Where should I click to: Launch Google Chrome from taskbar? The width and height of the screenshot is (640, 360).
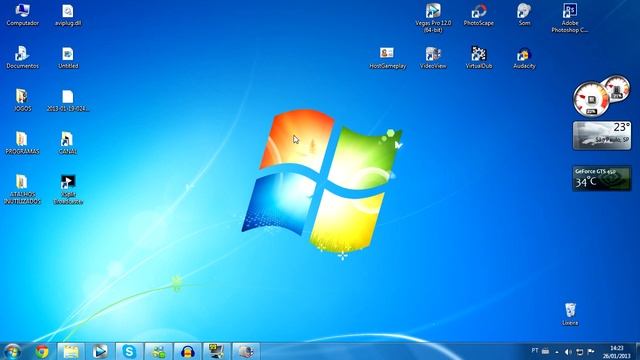[x=42, y=351]
